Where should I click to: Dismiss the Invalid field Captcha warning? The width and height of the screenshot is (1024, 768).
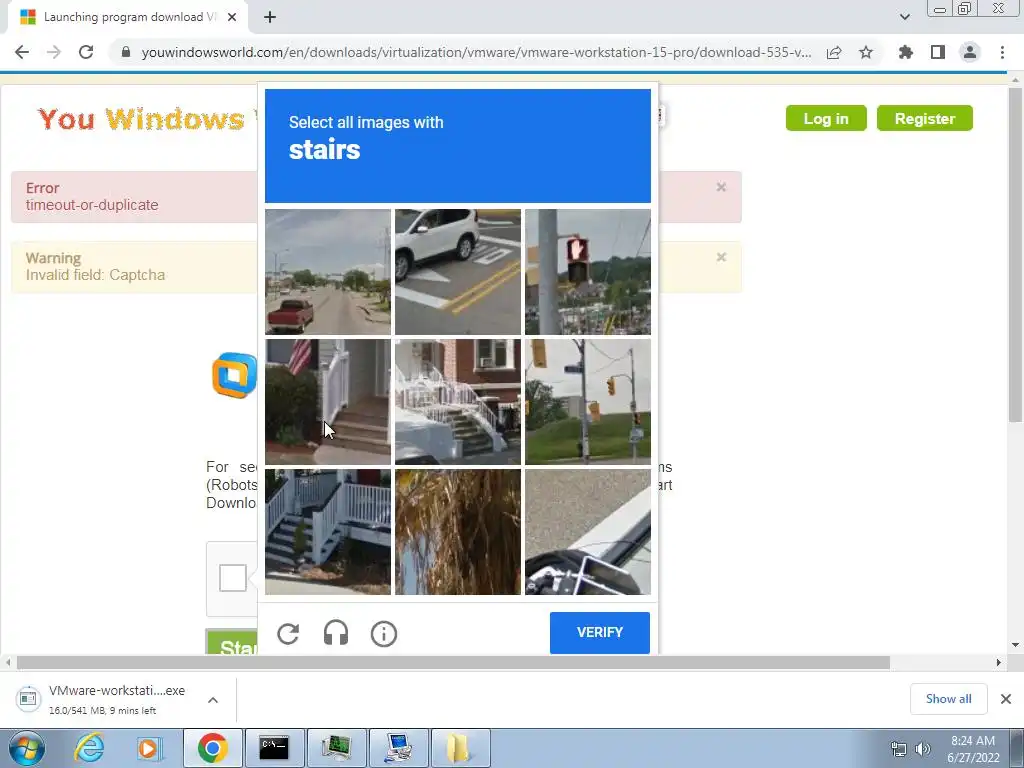click(x=721, y=257)
